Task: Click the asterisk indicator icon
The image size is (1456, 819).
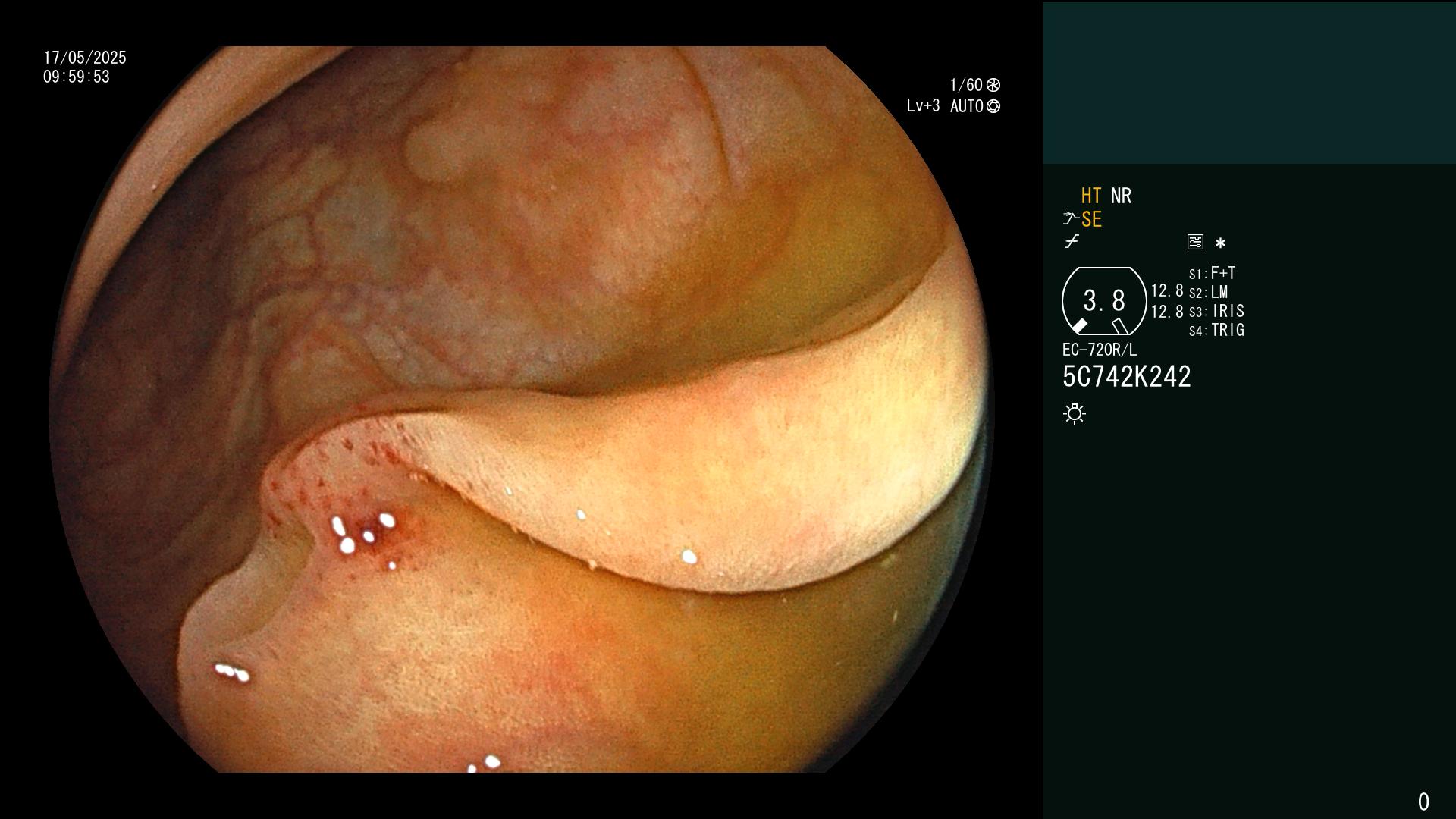Action: 1220,243
